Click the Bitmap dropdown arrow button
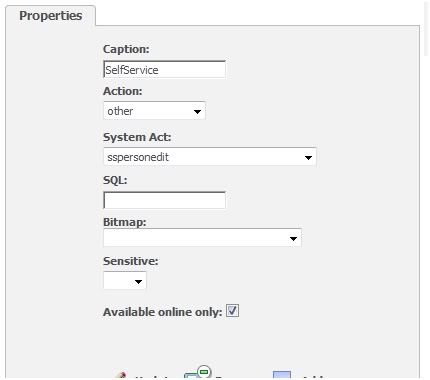The width and height of the screenshot is (430, 380). pyautogui.click(x=293, y=238)
